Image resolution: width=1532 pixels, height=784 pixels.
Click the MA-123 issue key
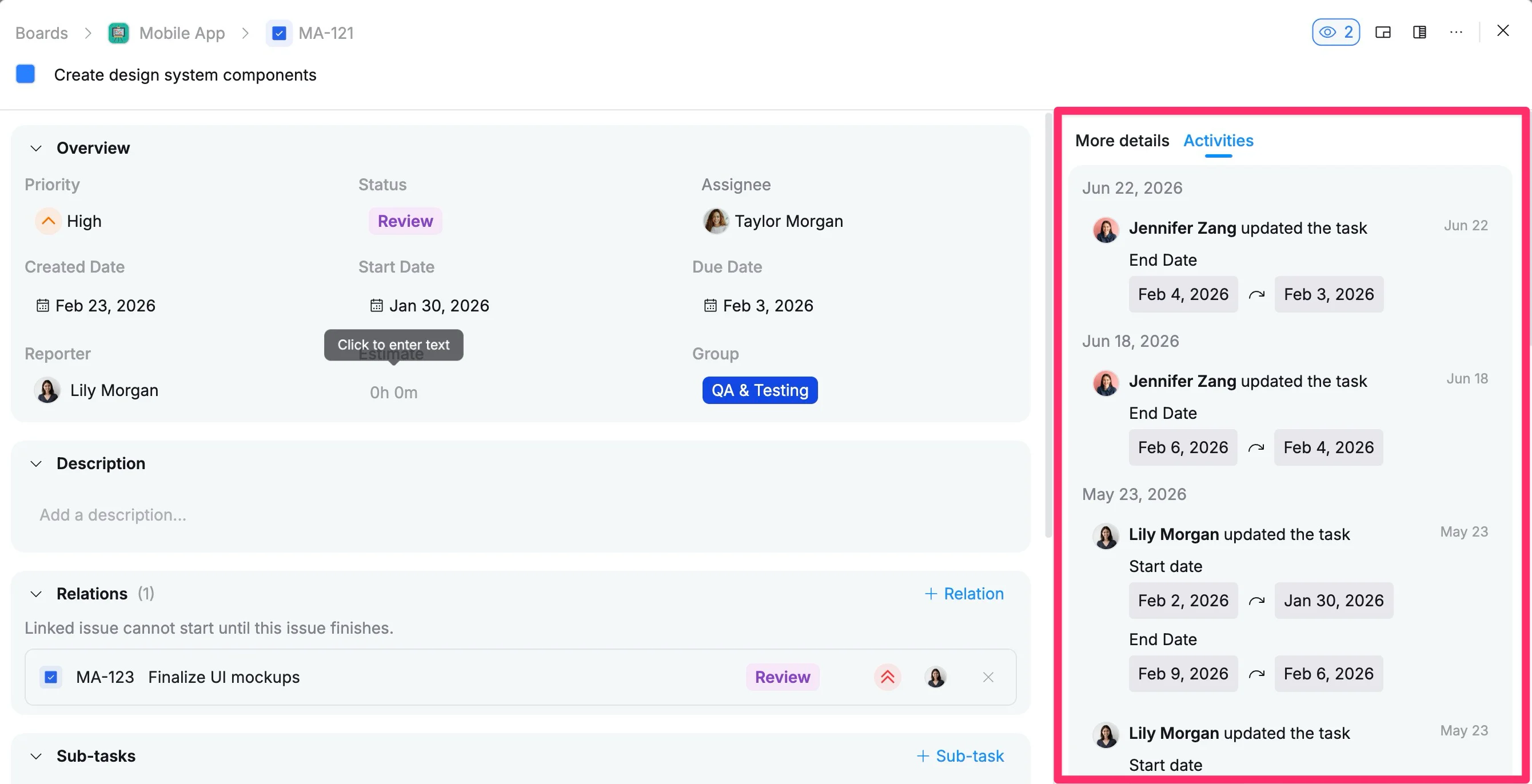(x=105, y=677)
